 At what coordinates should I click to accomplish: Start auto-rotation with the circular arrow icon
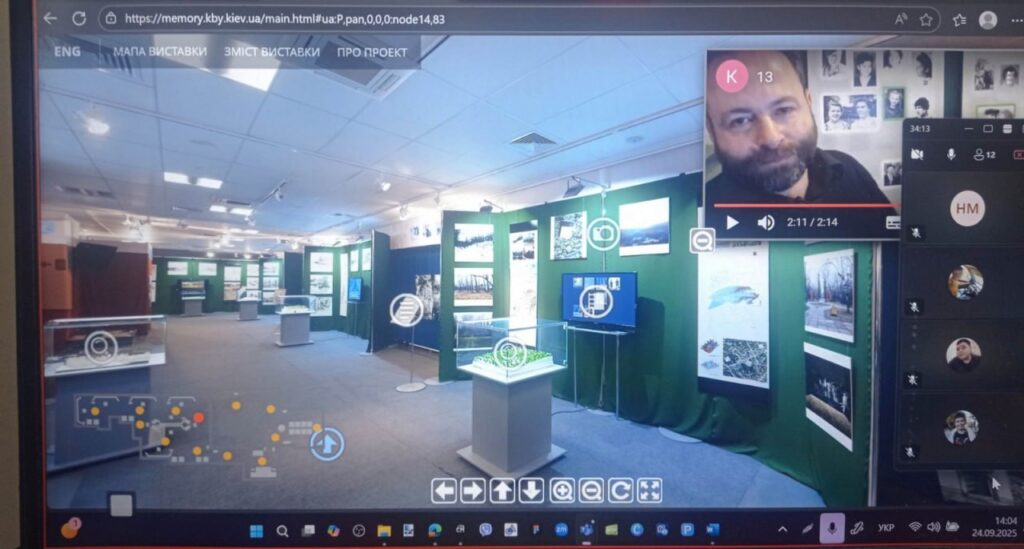click(x=620, y=490)
